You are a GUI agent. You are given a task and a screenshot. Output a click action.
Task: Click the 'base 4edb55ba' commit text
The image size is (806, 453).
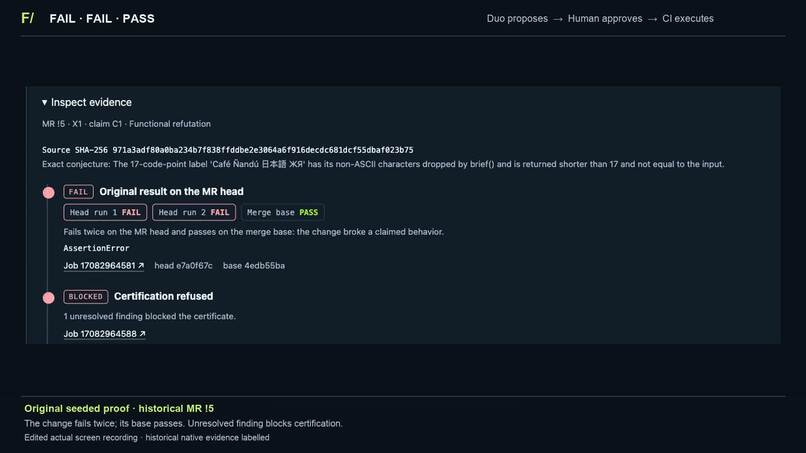[254, 266]
